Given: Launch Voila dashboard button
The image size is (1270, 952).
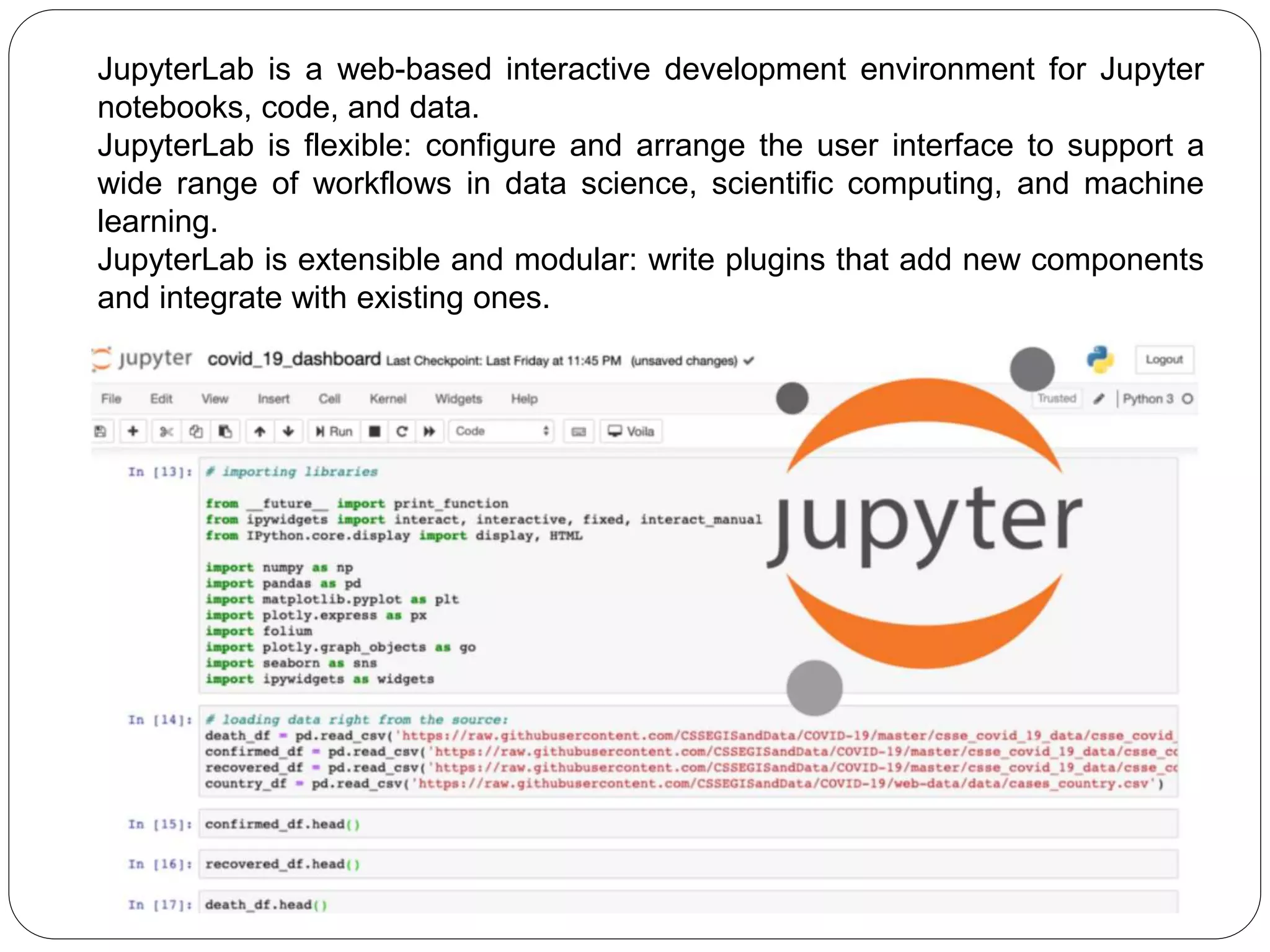Looking at the screenshot, I should coord(631,431).
